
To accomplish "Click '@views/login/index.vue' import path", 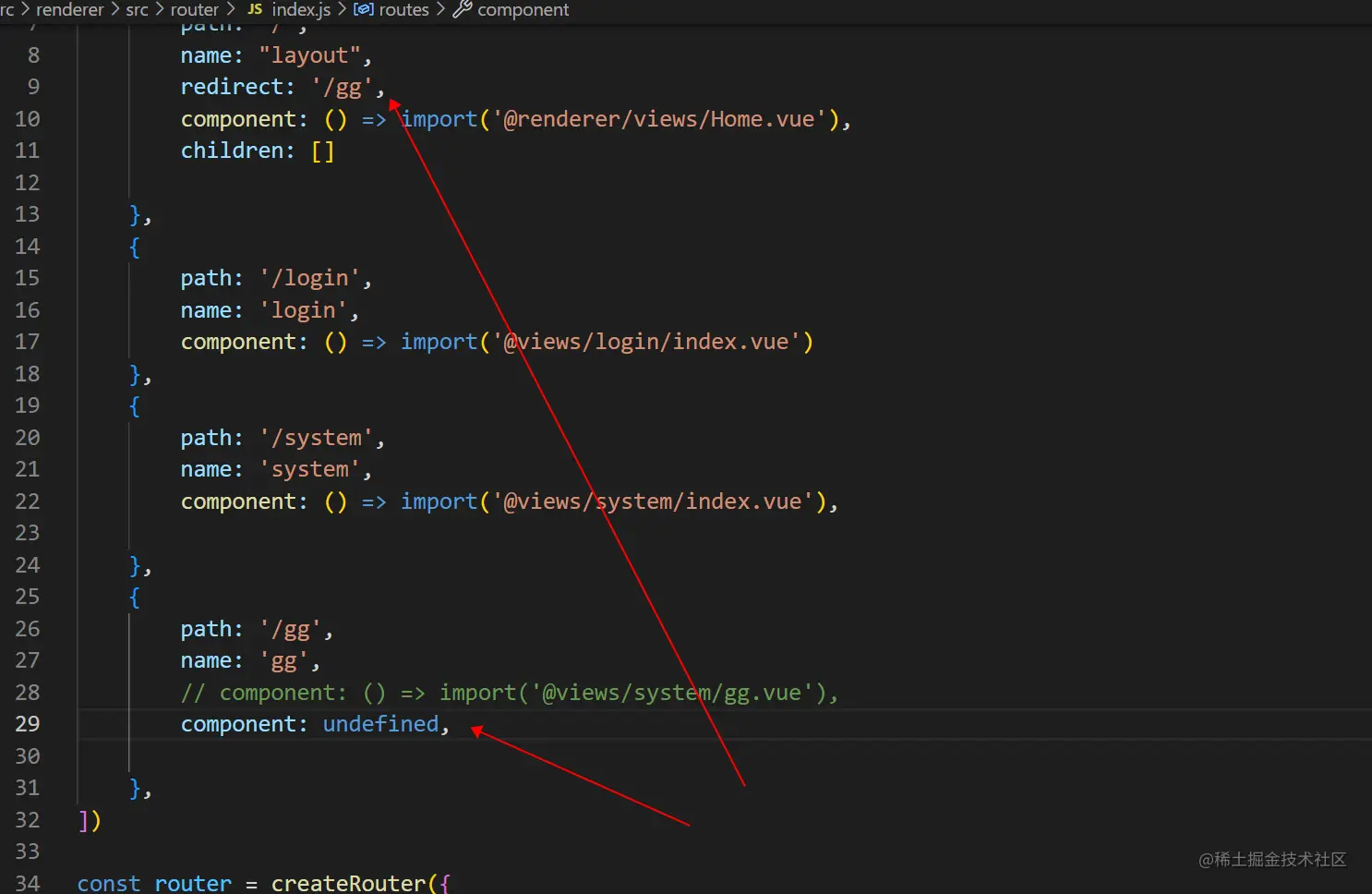I will pyautogui.click(x=645, y=342).
